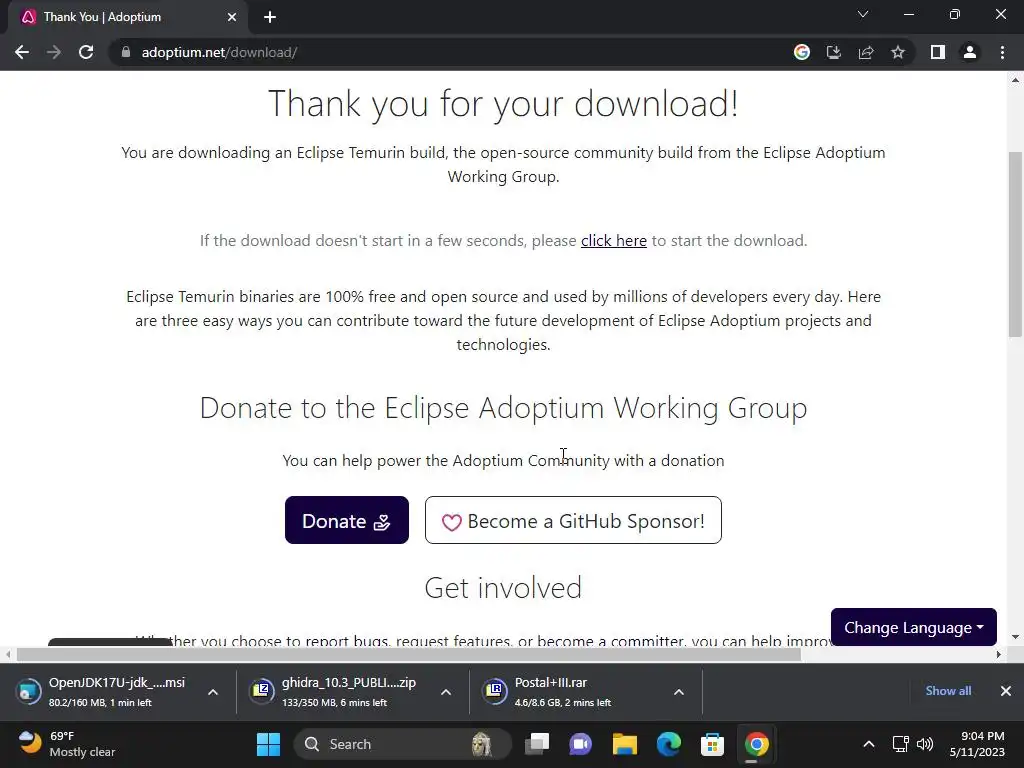Expand options for Postal+III.rar download
The image size is (1024, 768).
point(679,692)
